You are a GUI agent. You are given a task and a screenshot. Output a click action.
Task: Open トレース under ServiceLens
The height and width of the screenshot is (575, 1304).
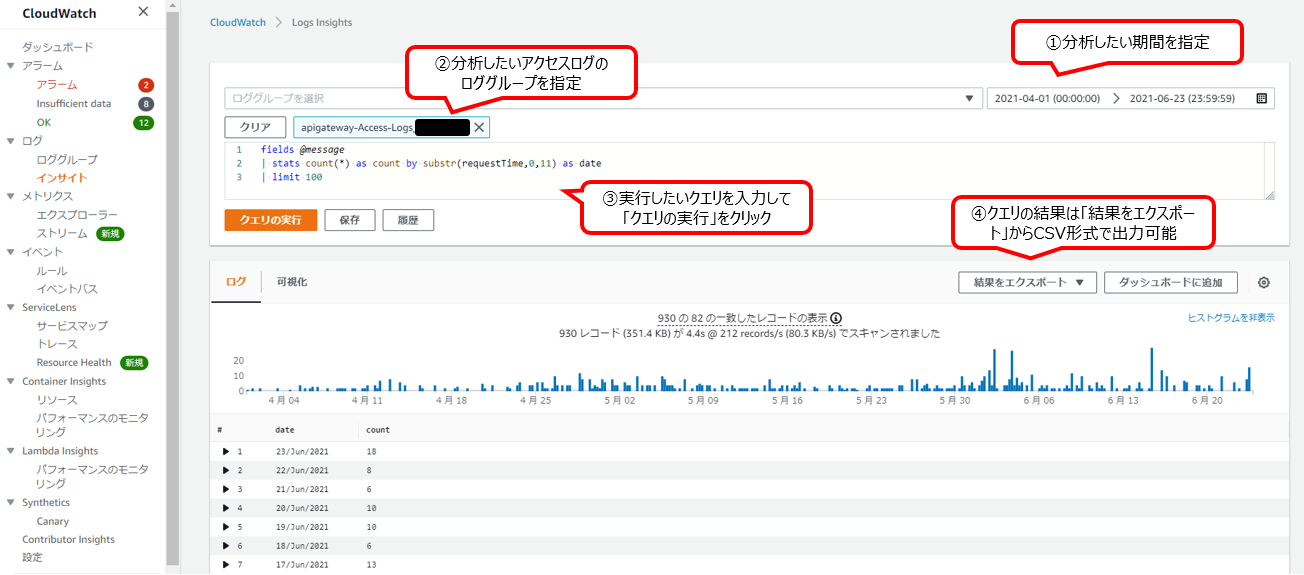point(57,344)
